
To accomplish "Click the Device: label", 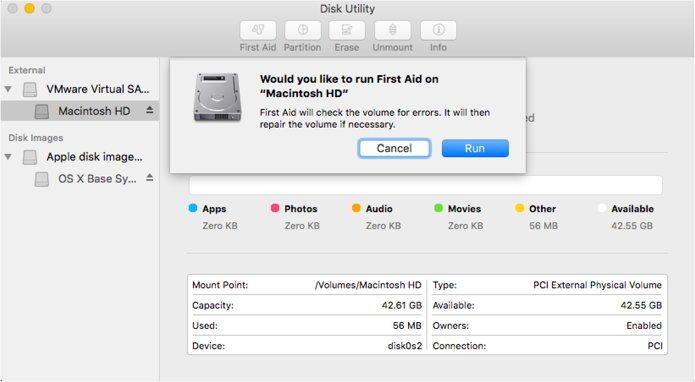I will point(208,346).
